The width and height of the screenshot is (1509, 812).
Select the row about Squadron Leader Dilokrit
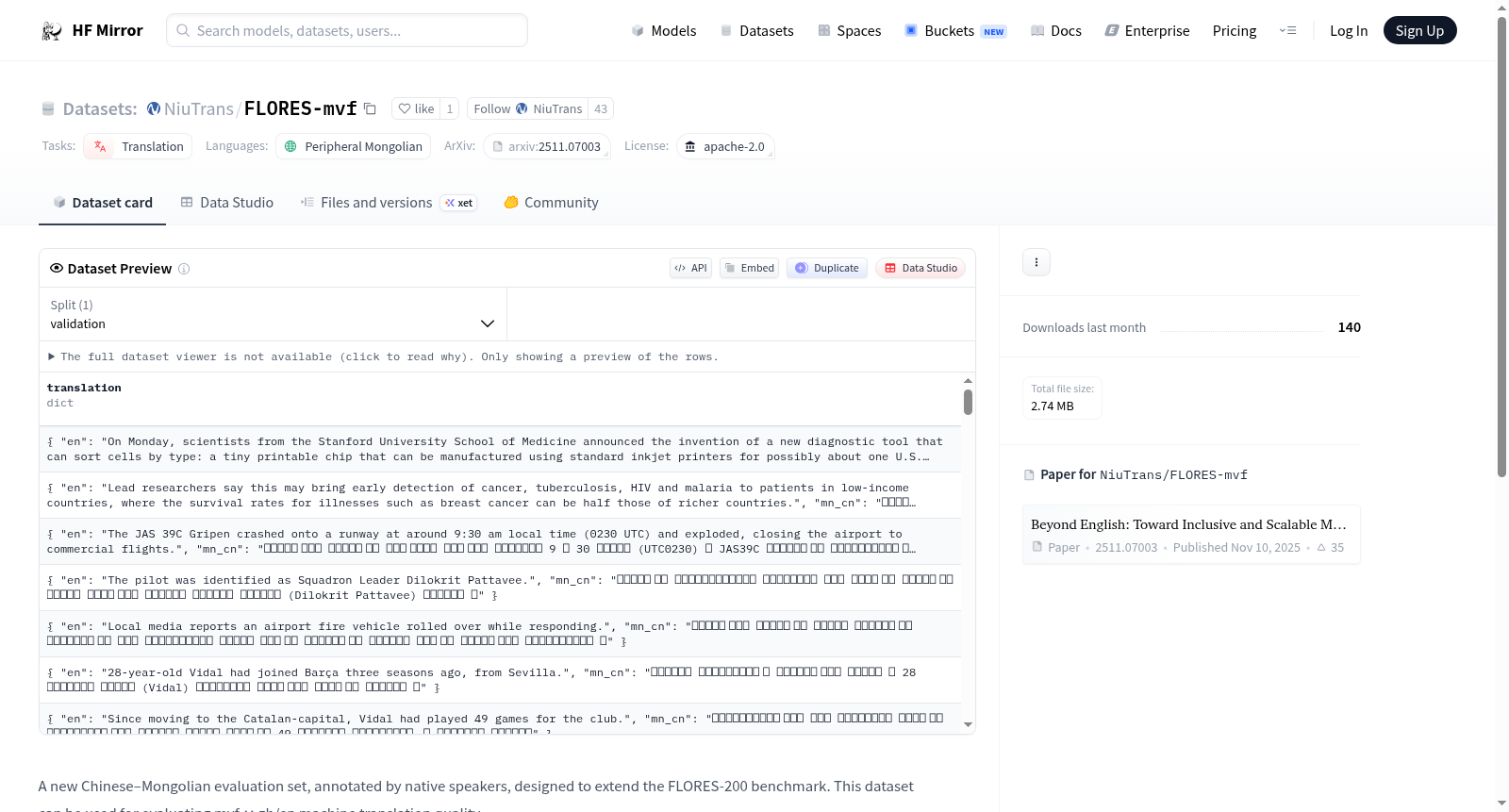500,588
